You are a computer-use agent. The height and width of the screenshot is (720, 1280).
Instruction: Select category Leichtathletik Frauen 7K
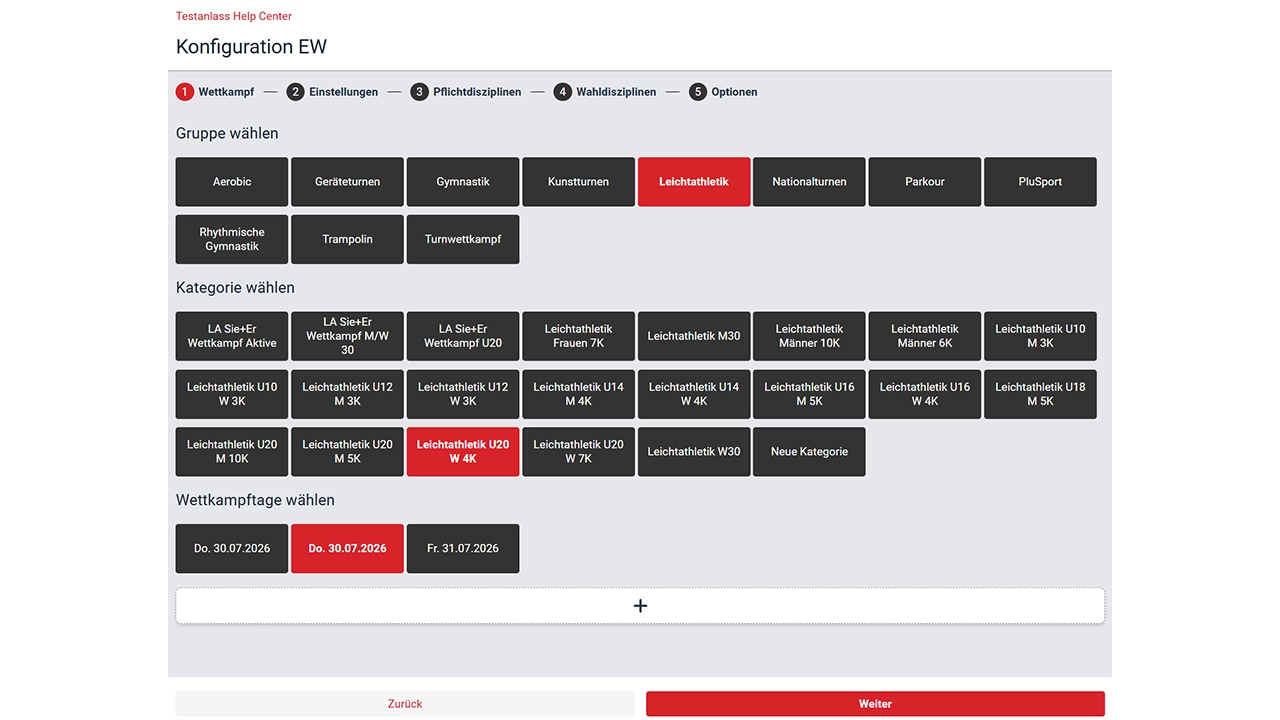578,336
